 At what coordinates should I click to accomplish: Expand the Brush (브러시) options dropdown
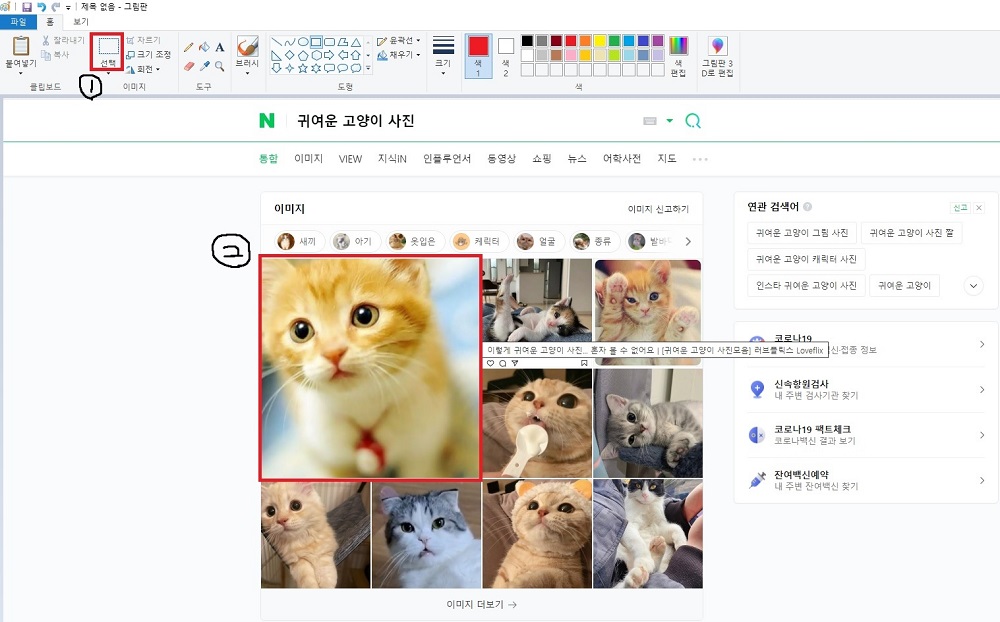click(x=248, y=73)
